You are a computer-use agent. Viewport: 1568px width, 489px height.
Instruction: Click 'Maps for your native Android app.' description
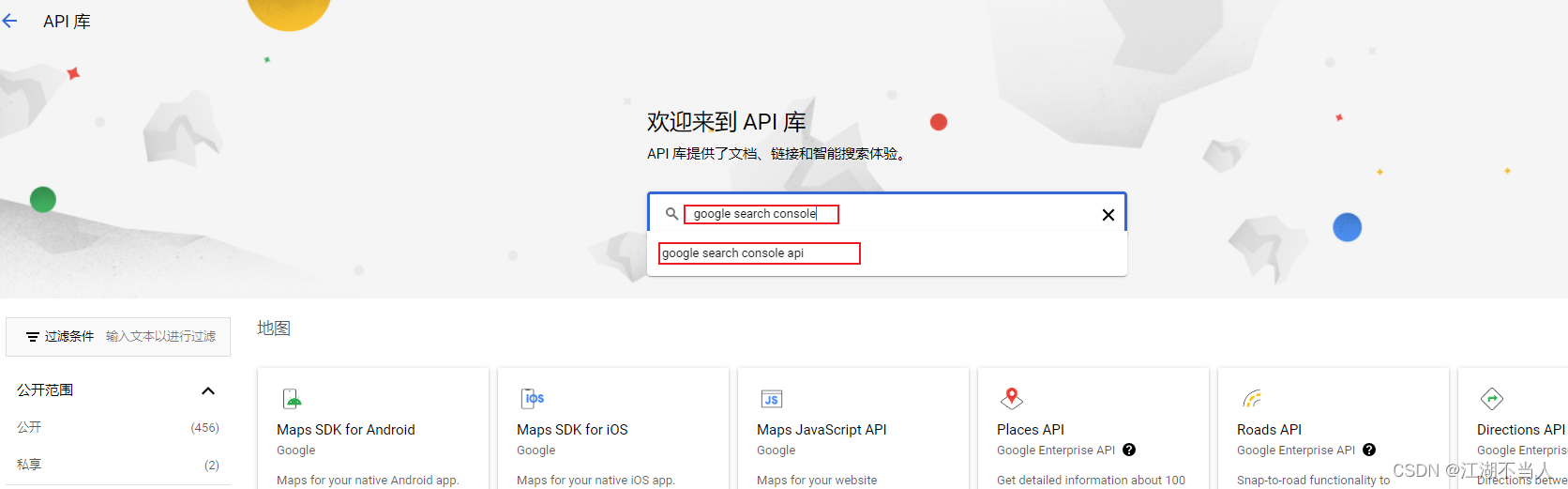coord(368,480)
